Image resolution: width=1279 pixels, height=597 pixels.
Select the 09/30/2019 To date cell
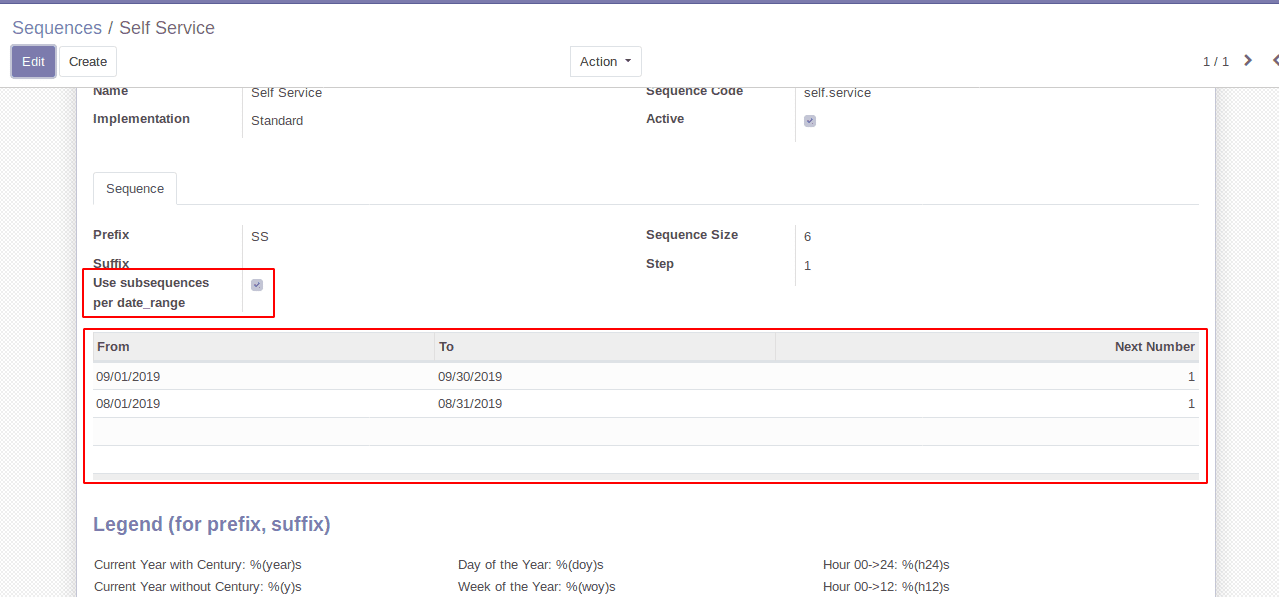pyautogui.click(x=605, y=377)
